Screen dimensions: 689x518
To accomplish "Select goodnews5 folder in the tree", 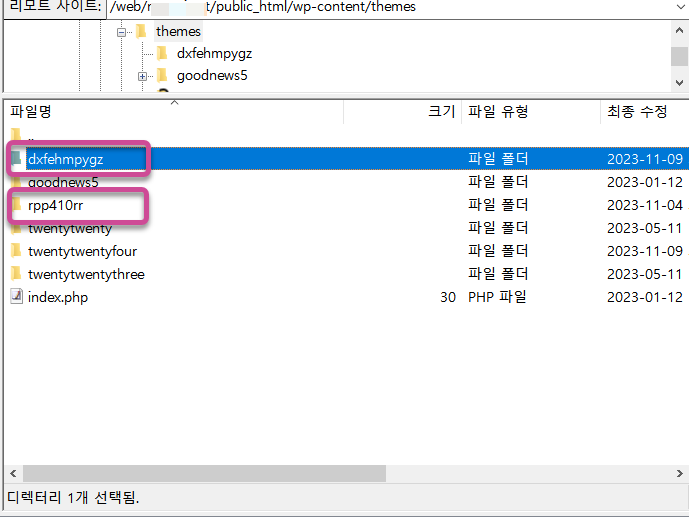I will [x=212, y=76].
